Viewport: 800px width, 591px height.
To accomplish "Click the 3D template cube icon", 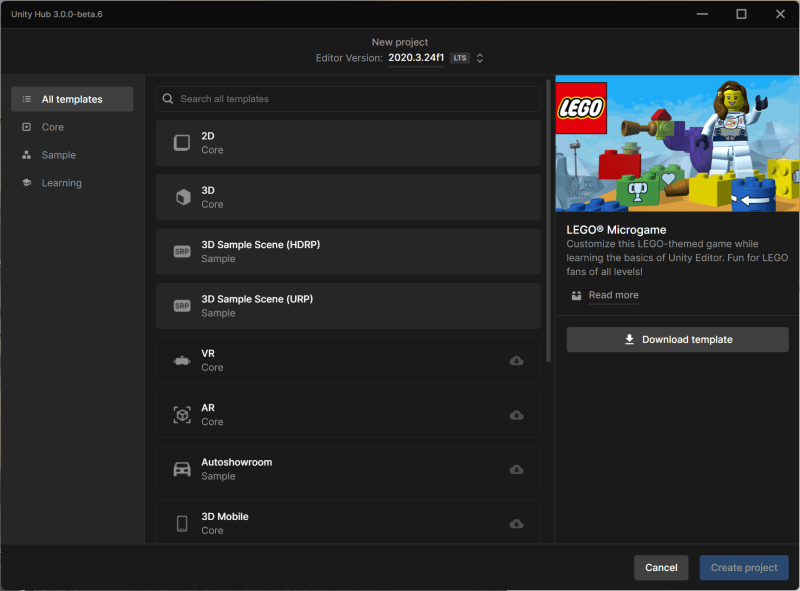I will [183, 197].
